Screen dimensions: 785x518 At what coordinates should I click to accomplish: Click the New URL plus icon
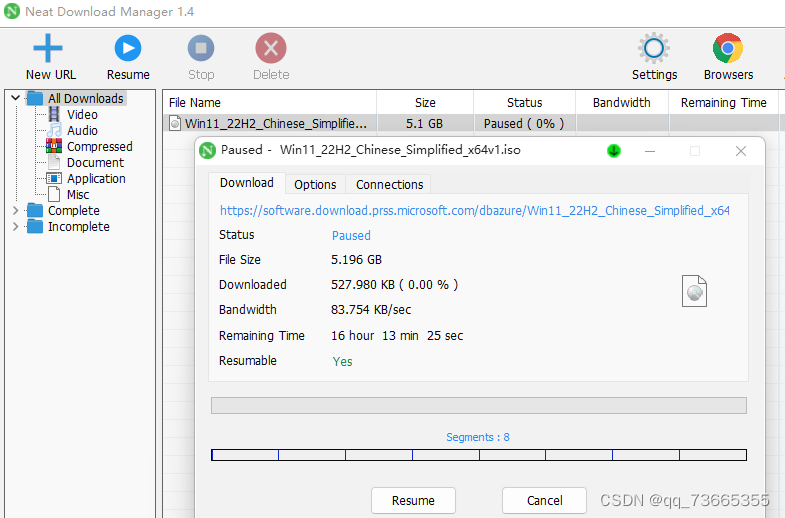tap(48, 48)
